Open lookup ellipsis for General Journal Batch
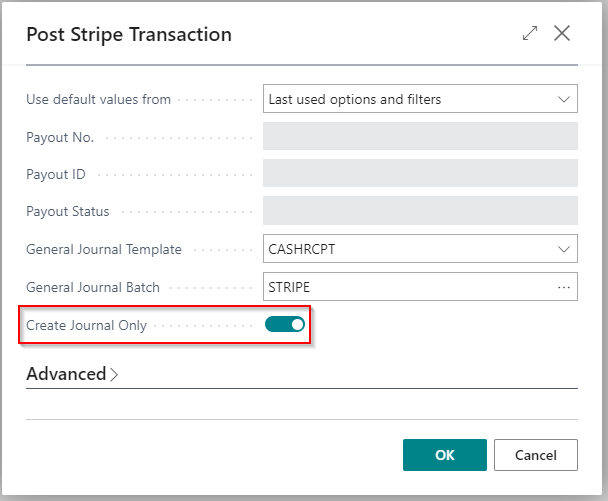608x501 pixels. pos(564,287)
